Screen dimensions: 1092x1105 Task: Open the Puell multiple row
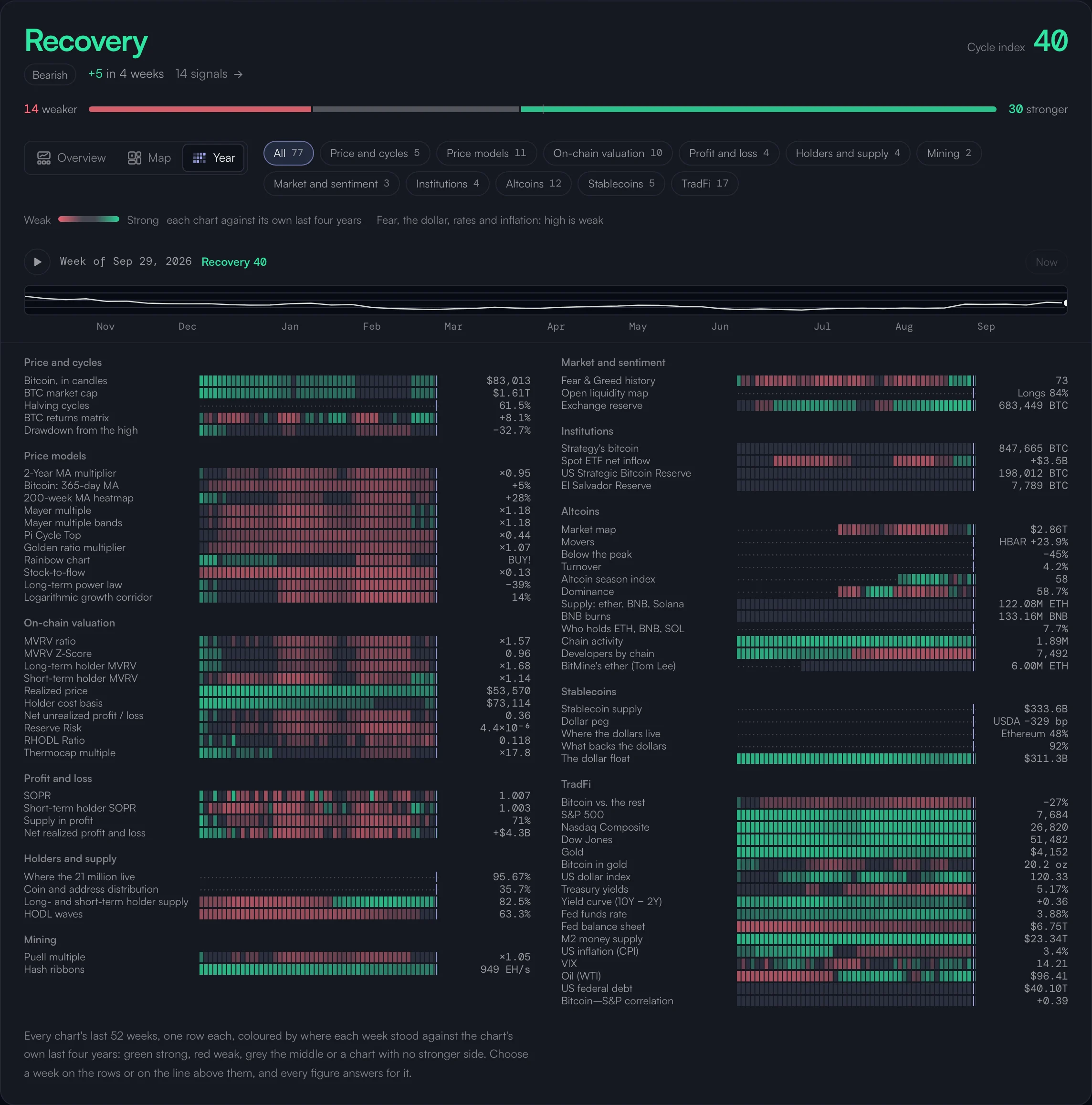click(277, 957)
